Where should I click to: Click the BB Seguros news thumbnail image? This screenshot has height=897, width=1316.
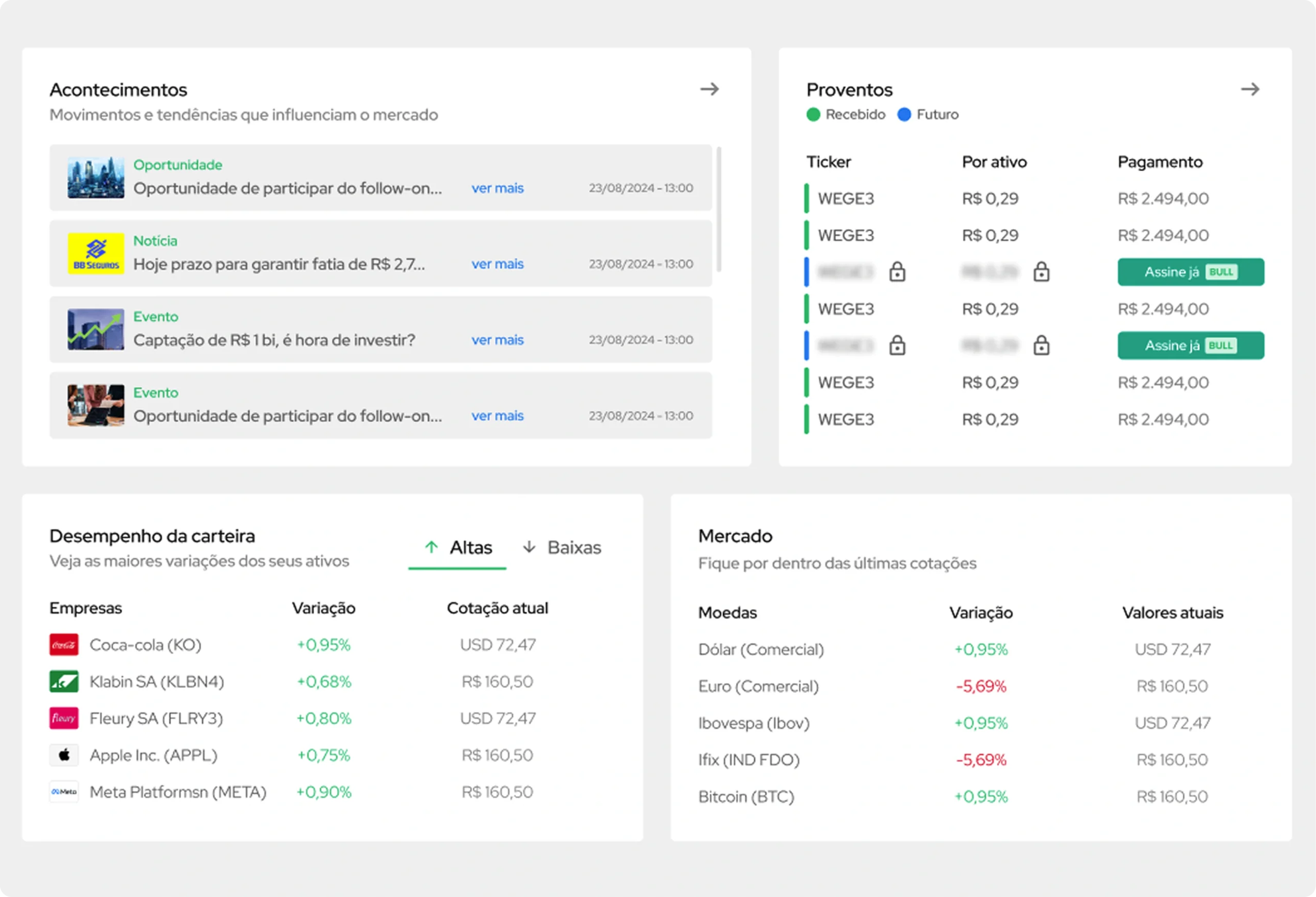click(95, 254)
